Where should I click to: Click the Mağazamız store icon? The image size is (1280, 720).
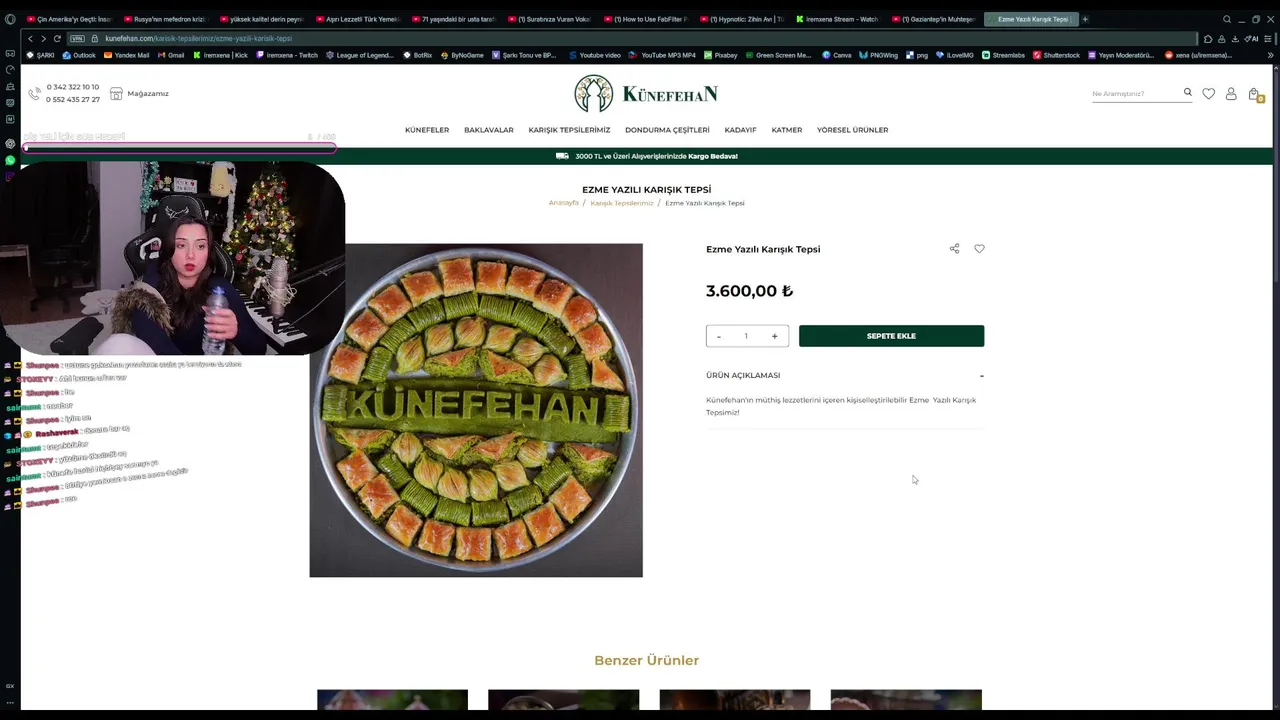click(x=116, y=93)
